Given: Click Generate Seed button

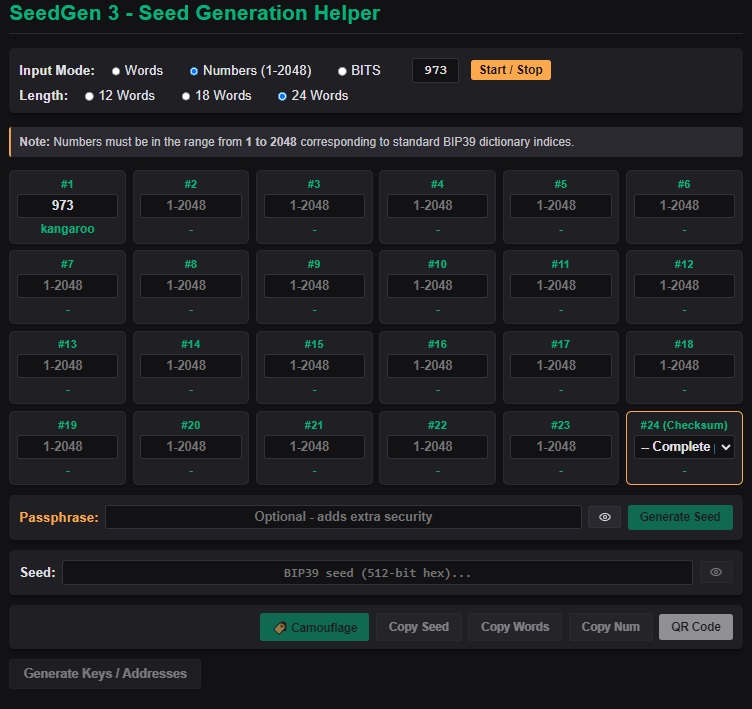Looking at the screenshot, I should (x=680, y=517).
